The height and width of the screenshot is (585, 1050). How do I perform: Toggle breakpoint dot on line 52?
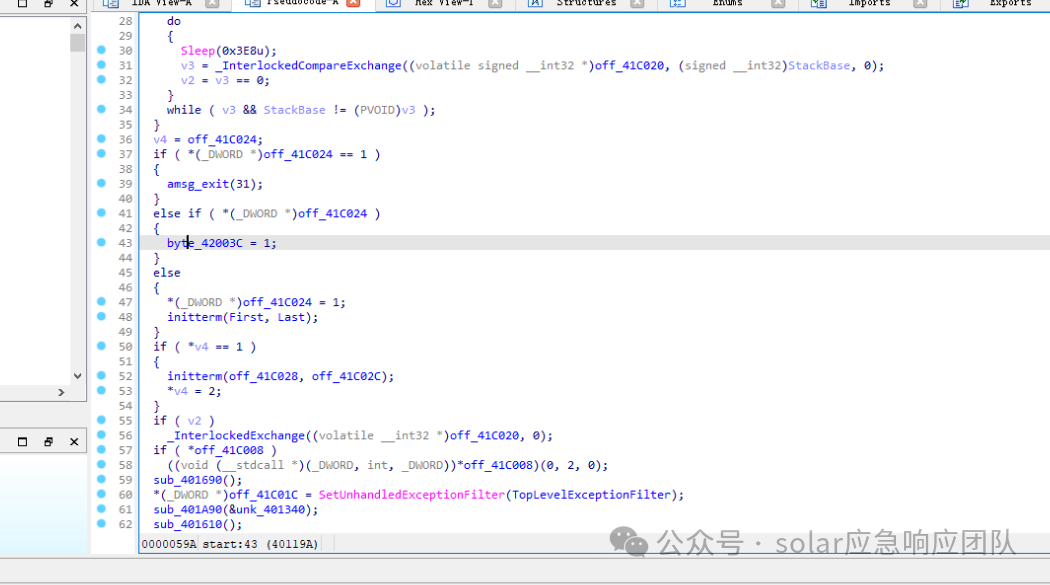[101, 375]
